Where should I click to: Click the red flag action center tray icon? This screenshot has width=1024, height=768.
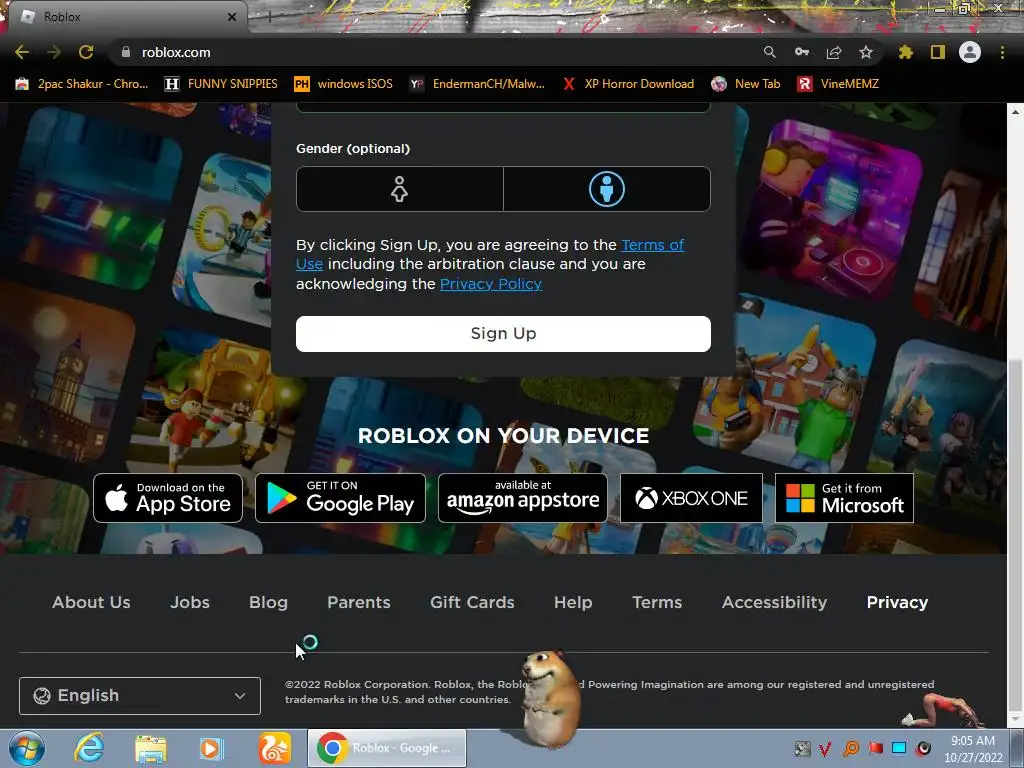pos(875,748)
